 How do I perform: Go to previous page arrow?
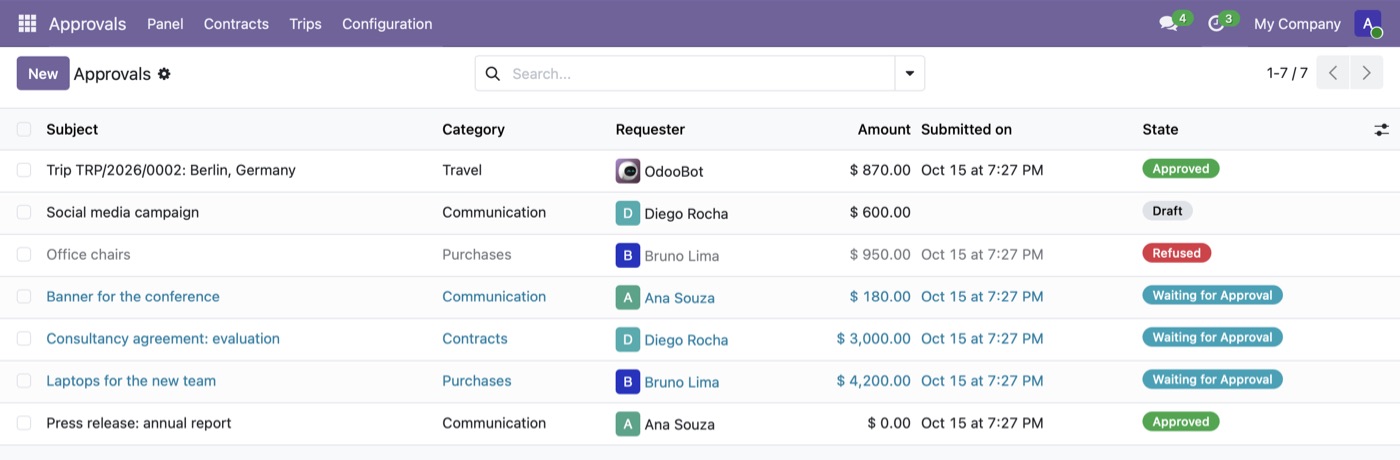tap(1333, 73)
